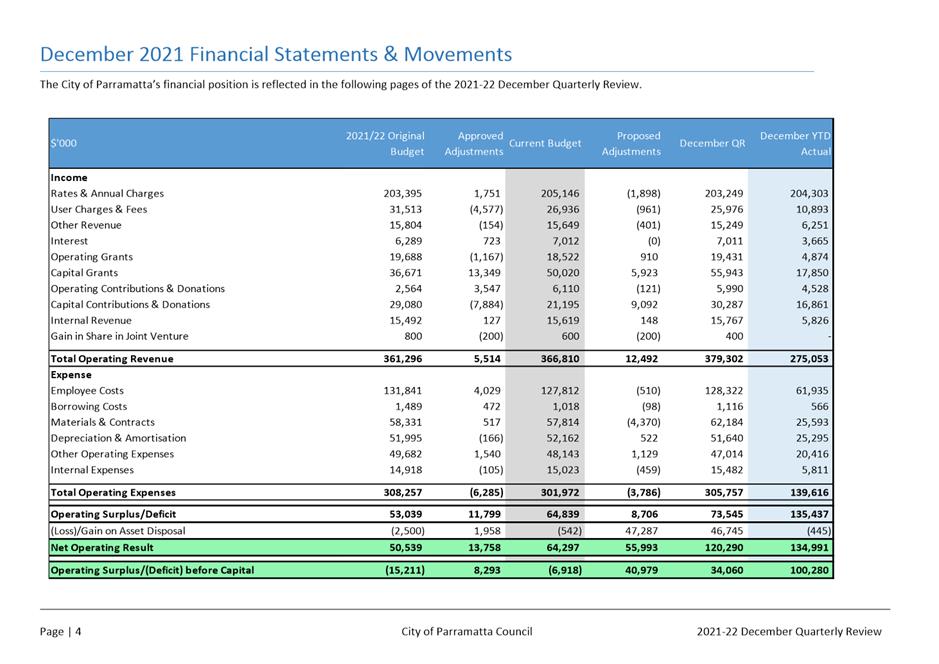Click the Expense section heading
Screen dimensions: 939x664
(x=71, y=375)
